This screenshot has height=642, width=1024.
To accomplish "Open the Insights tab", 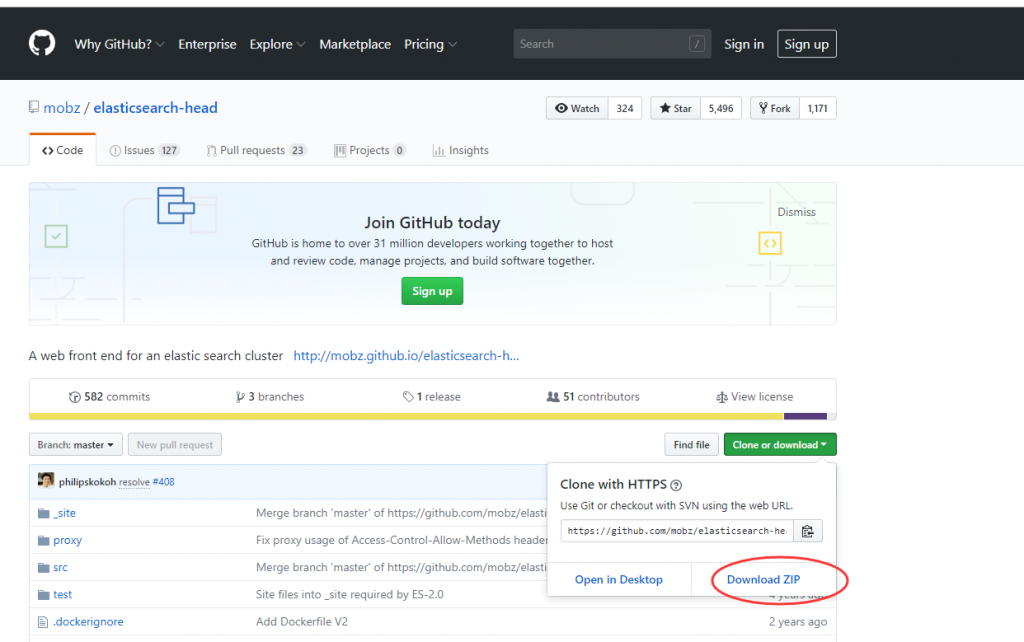I will [x=460, y=150].
